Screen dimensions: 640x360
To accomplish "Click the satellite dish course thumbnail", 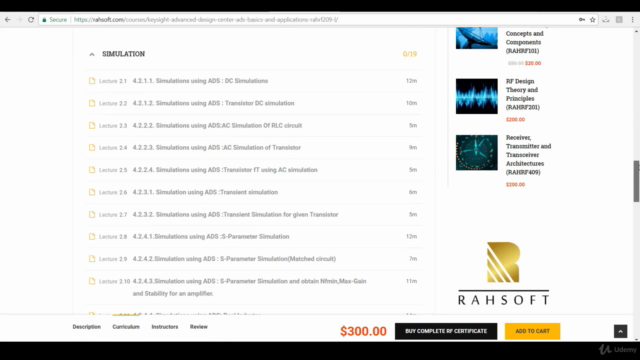I will click(x=477, y=38).
